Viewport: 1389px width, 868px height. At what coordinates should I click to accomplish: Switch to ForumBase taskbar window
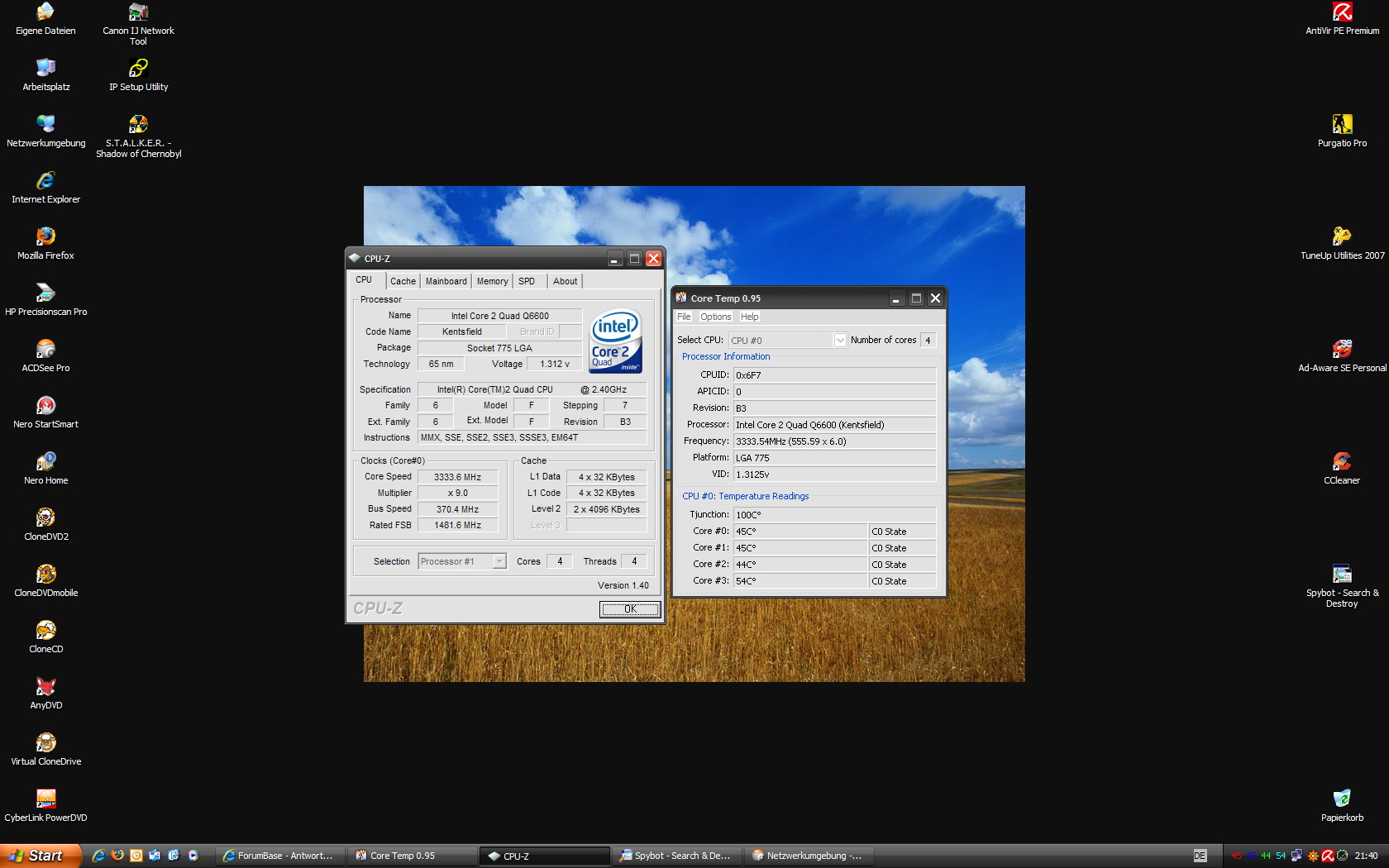(282, 856)
